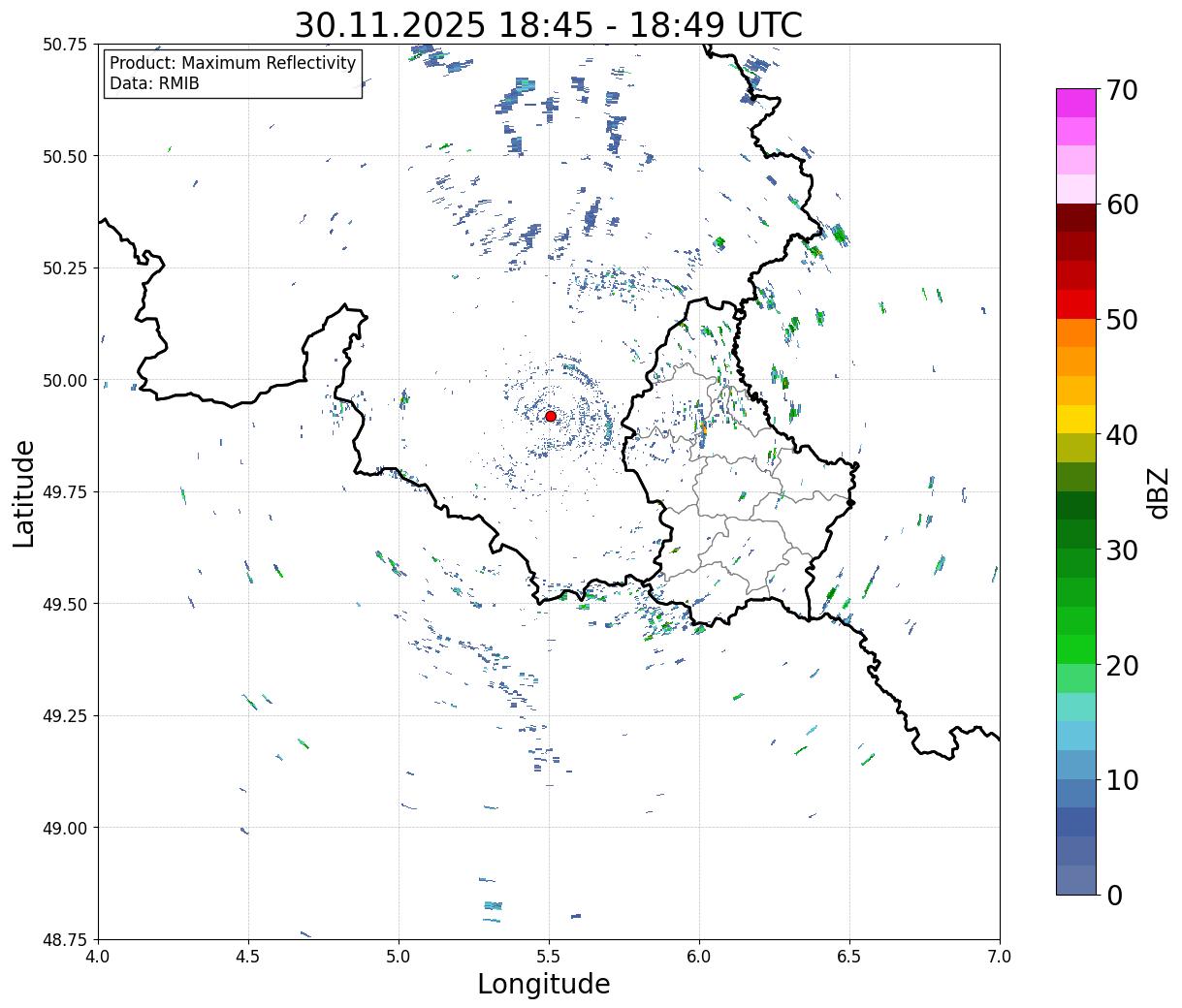Click the dark red colorbar band below 60
The image size is (1182, 1008).
(x=1075, y=218)
